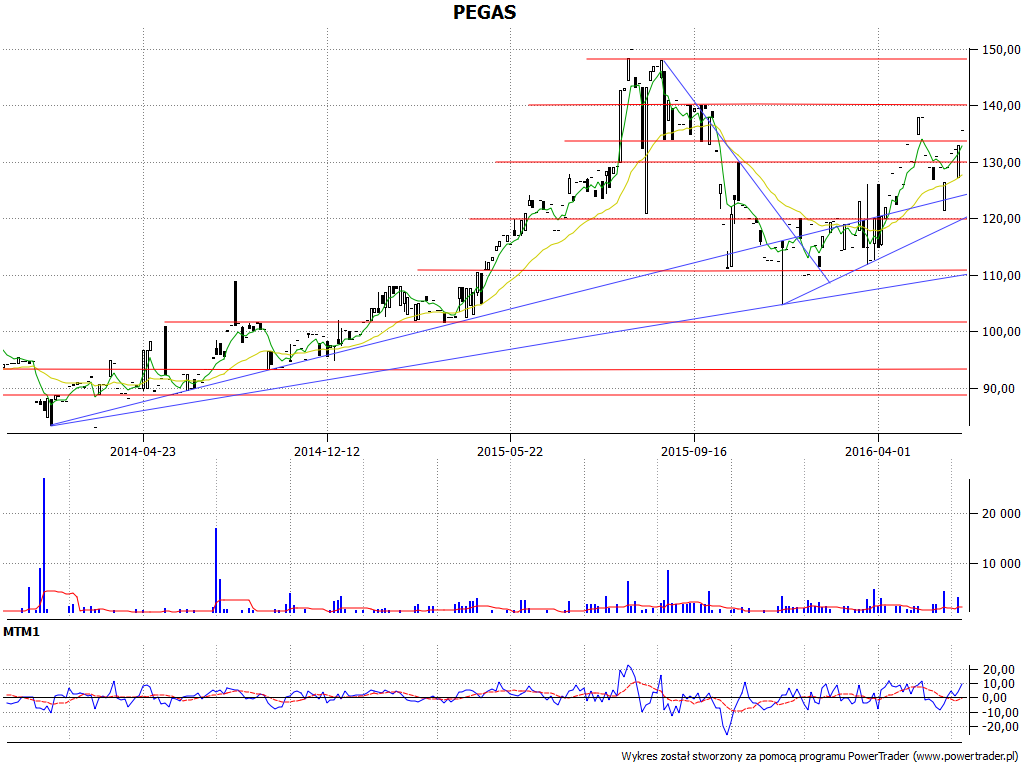Click the 20 000 volume axis label
This screenshot has height=768, width=1024.
click(x=1001, y=514)
